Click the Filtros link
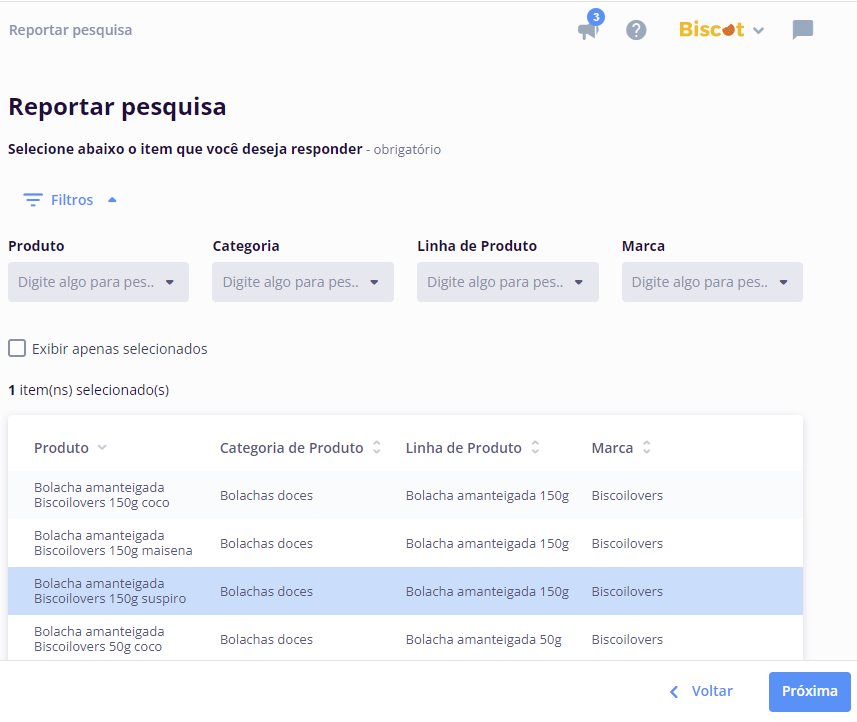Image resolution: width=857 pixels, height=722 pixels. 72,200
